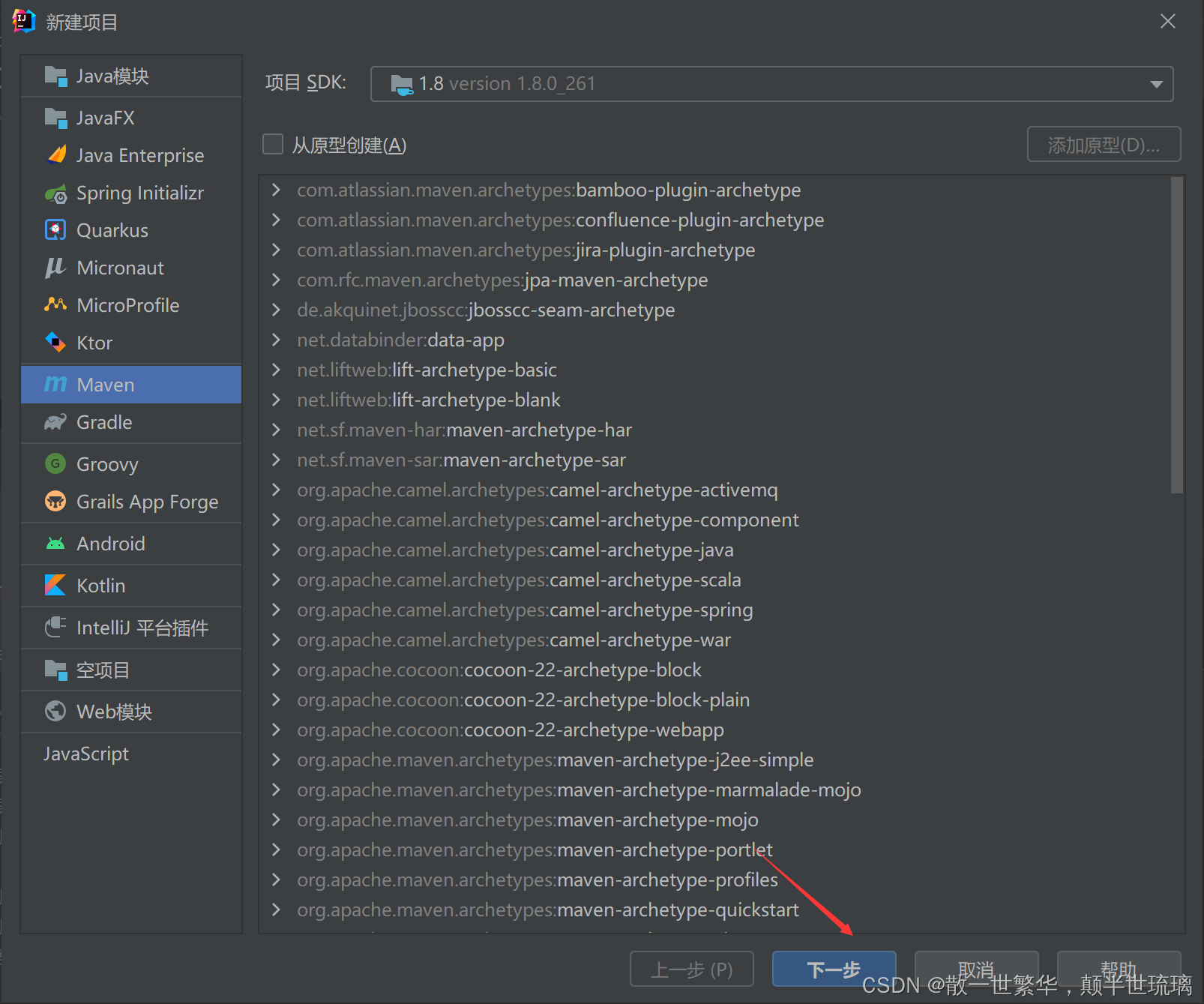This screenshot has width=1204, height=1004.
Task: Open the 项目 SDK dropdown arrow
Action: point(1157,84)
